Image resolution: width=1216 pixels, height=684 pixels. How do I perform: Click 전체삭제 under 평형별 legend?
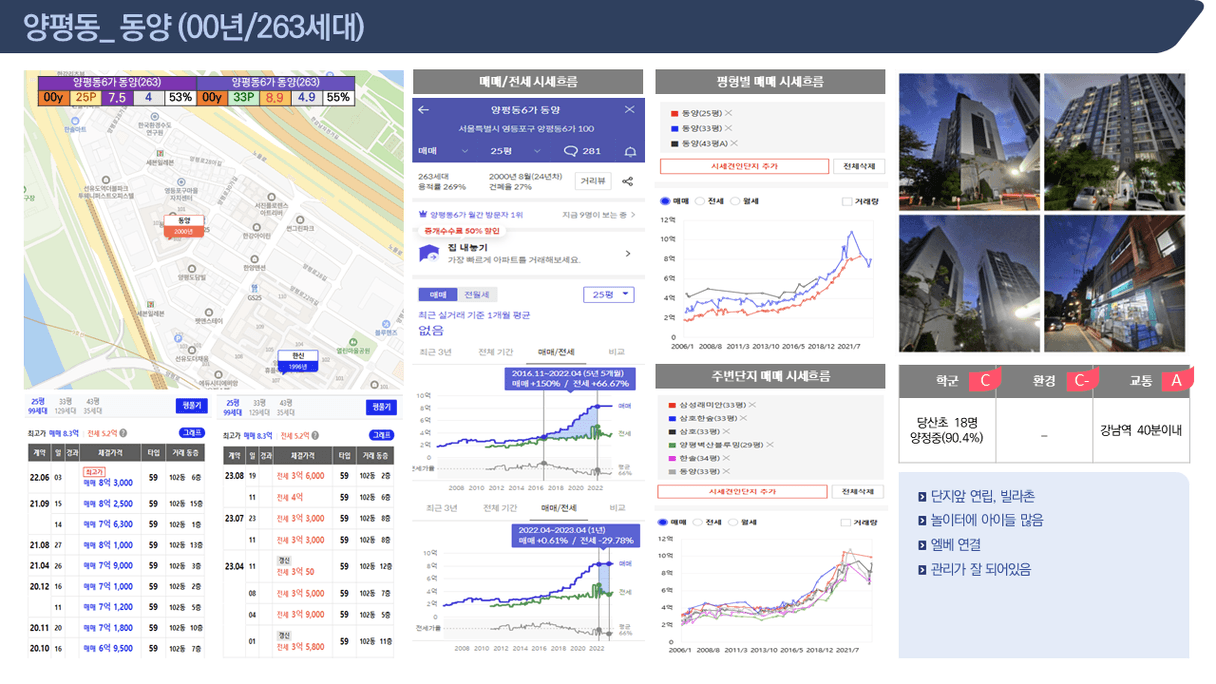[859, 166]
